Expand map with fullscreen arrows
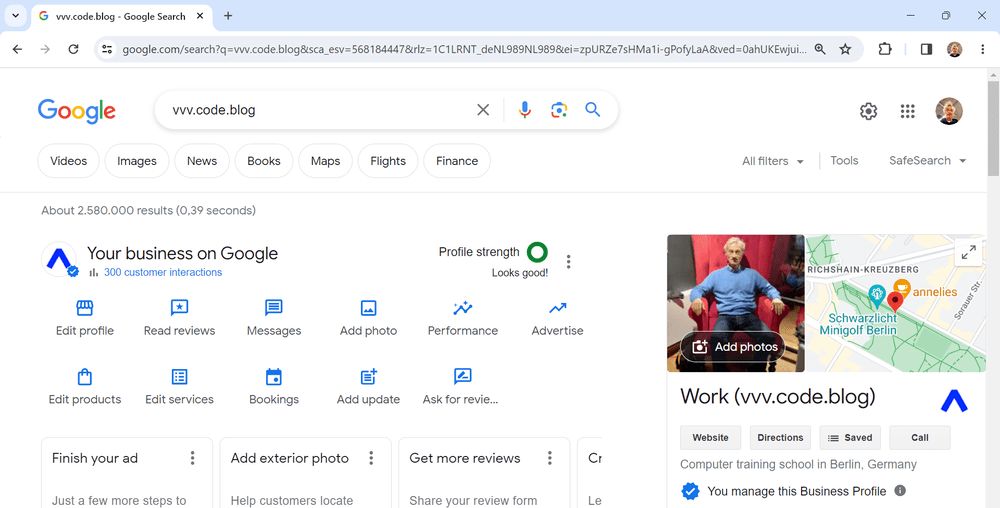 tap(969, 252)
